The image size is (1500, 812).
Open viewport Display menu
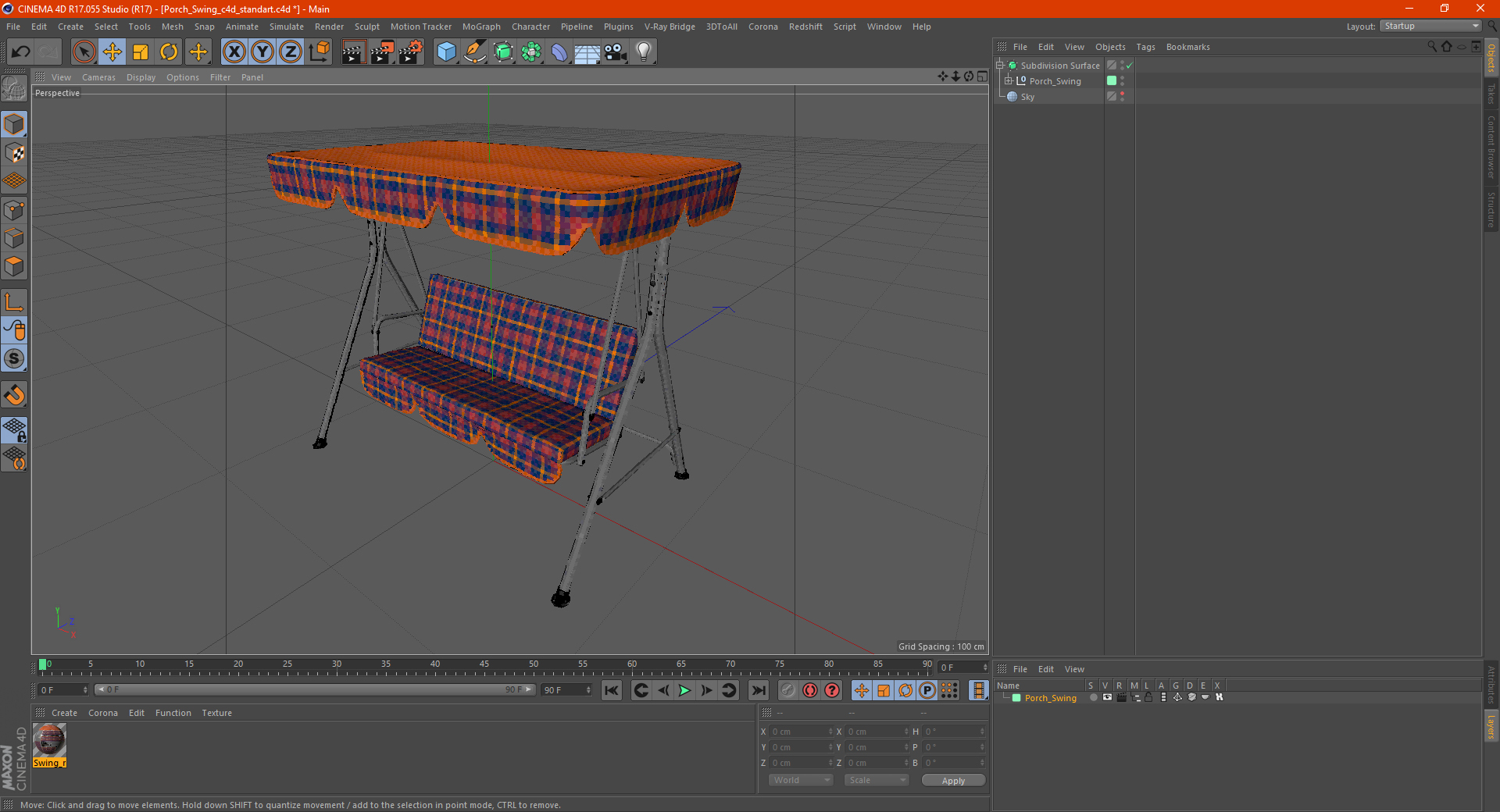point(141,77)
